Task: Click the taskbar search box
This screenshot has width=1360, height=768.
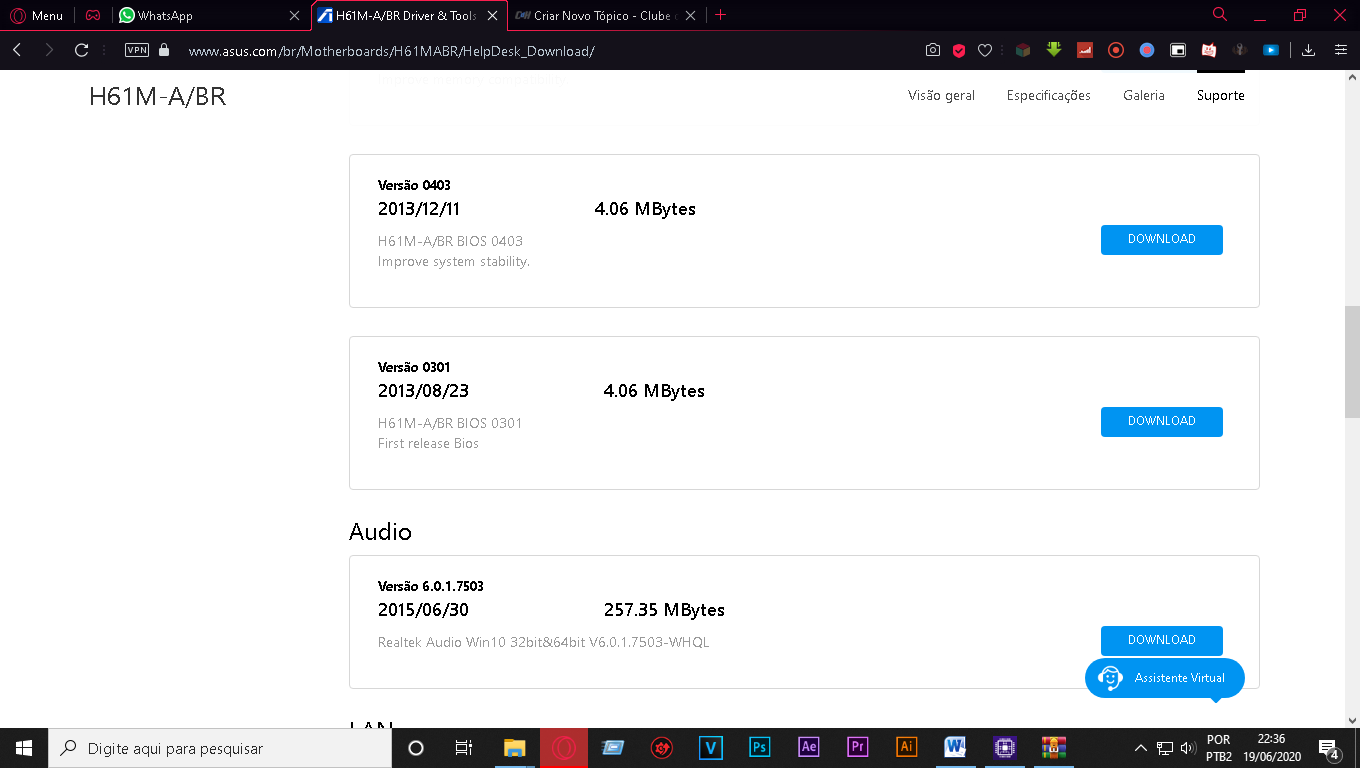Action: [x=220, y=748]
